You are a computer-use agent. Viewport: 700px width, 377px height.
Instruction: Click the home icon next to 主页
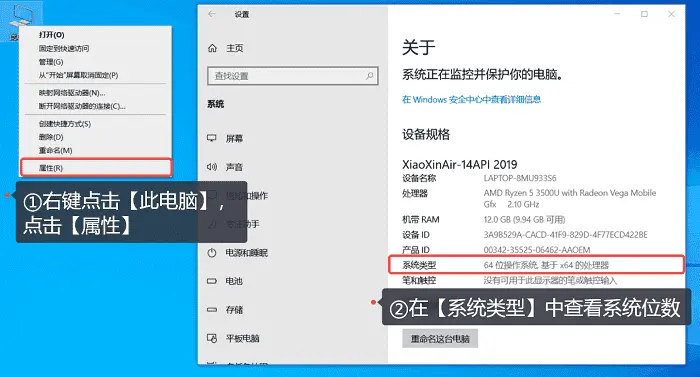tap(212, 48)
